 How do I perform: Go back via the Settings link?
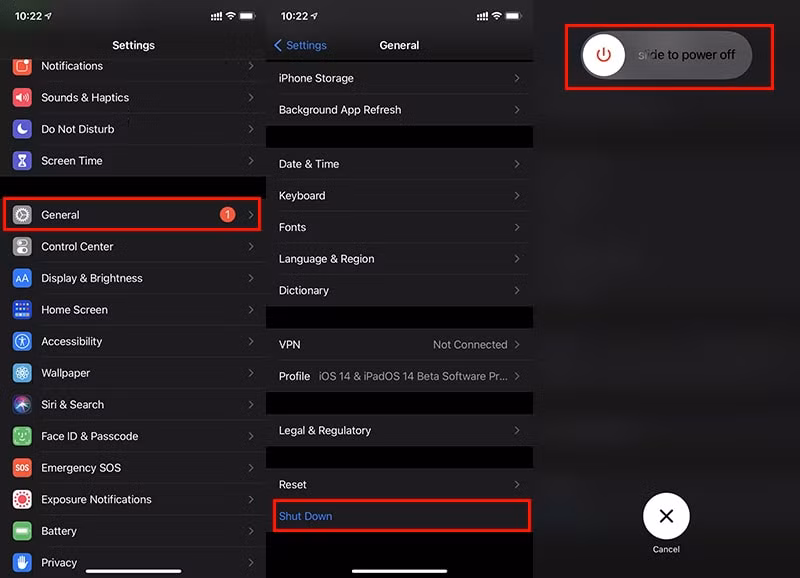pos(306,45)
